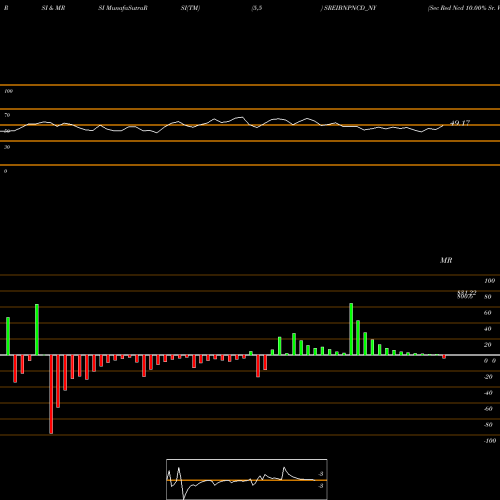Click the MR axis label 100

489,281
